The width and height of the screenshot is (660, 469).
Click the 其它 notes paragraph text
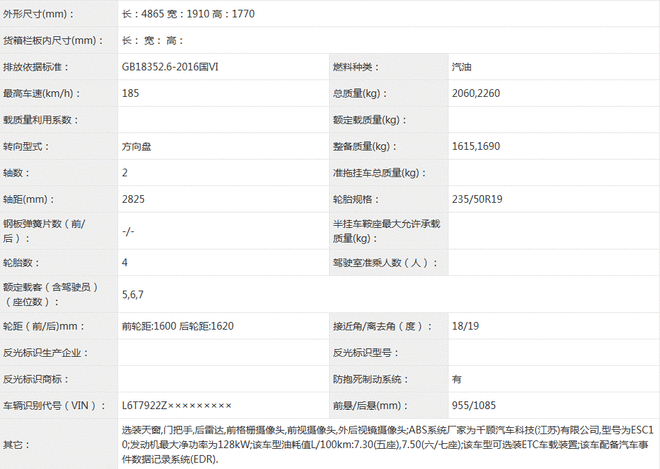tap(385, 443)
